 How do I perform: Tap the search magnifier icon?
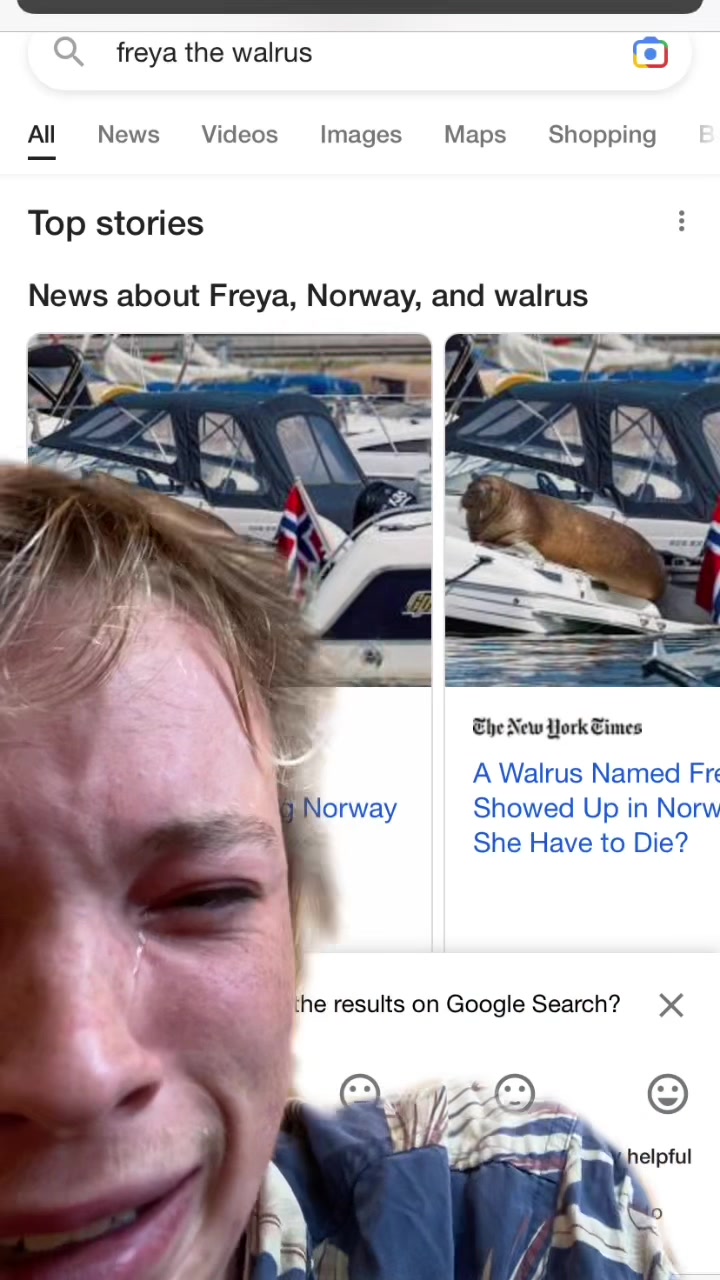pyautogui.click(x=68, y=52)
